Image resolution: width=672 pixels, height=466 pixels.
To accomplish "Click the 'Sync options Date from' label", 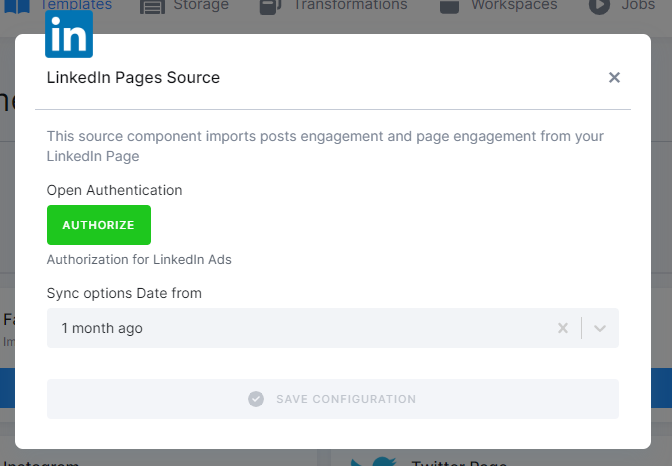I will click(124, 293).
